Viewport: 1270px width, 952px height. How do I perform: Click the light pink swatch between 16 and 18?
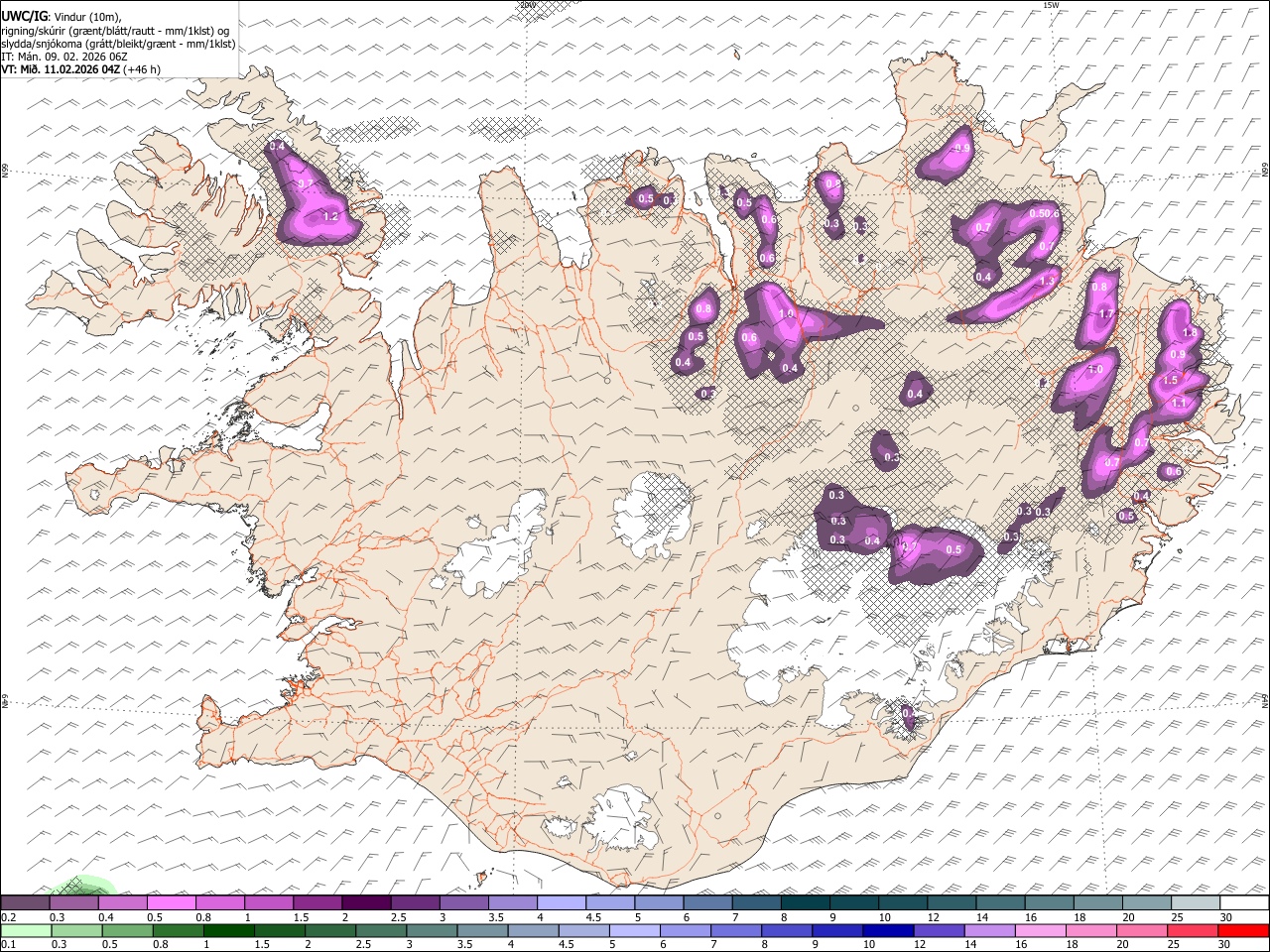click(1040, 930)
